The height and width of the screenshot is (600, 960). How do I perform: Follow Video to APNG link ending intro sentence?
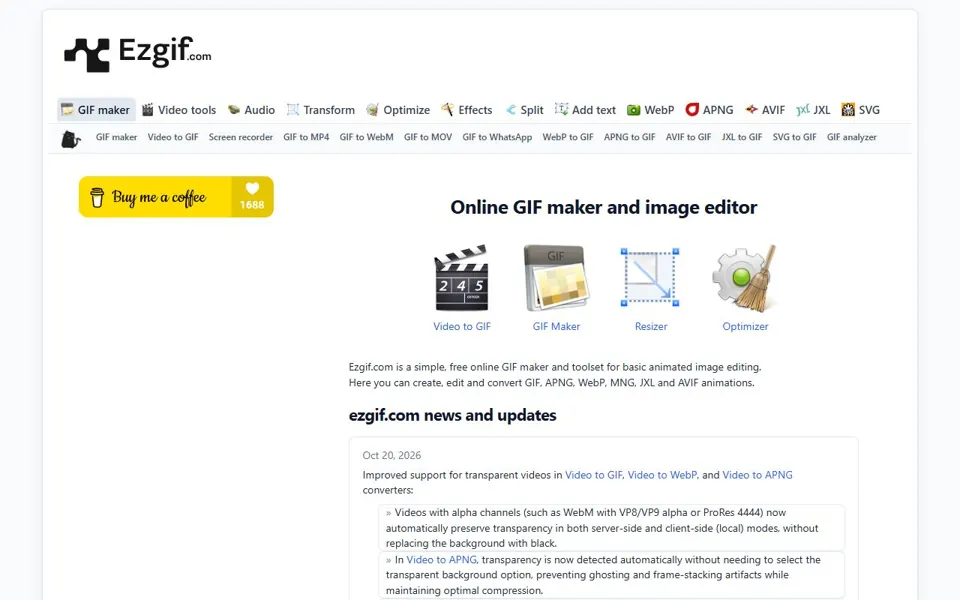tap(757, 474)
